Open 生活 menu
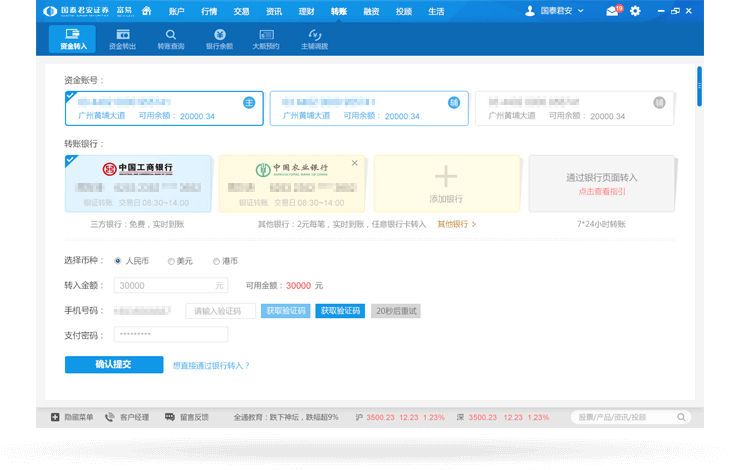The image size is (740, 470). (x=436, y=11)
